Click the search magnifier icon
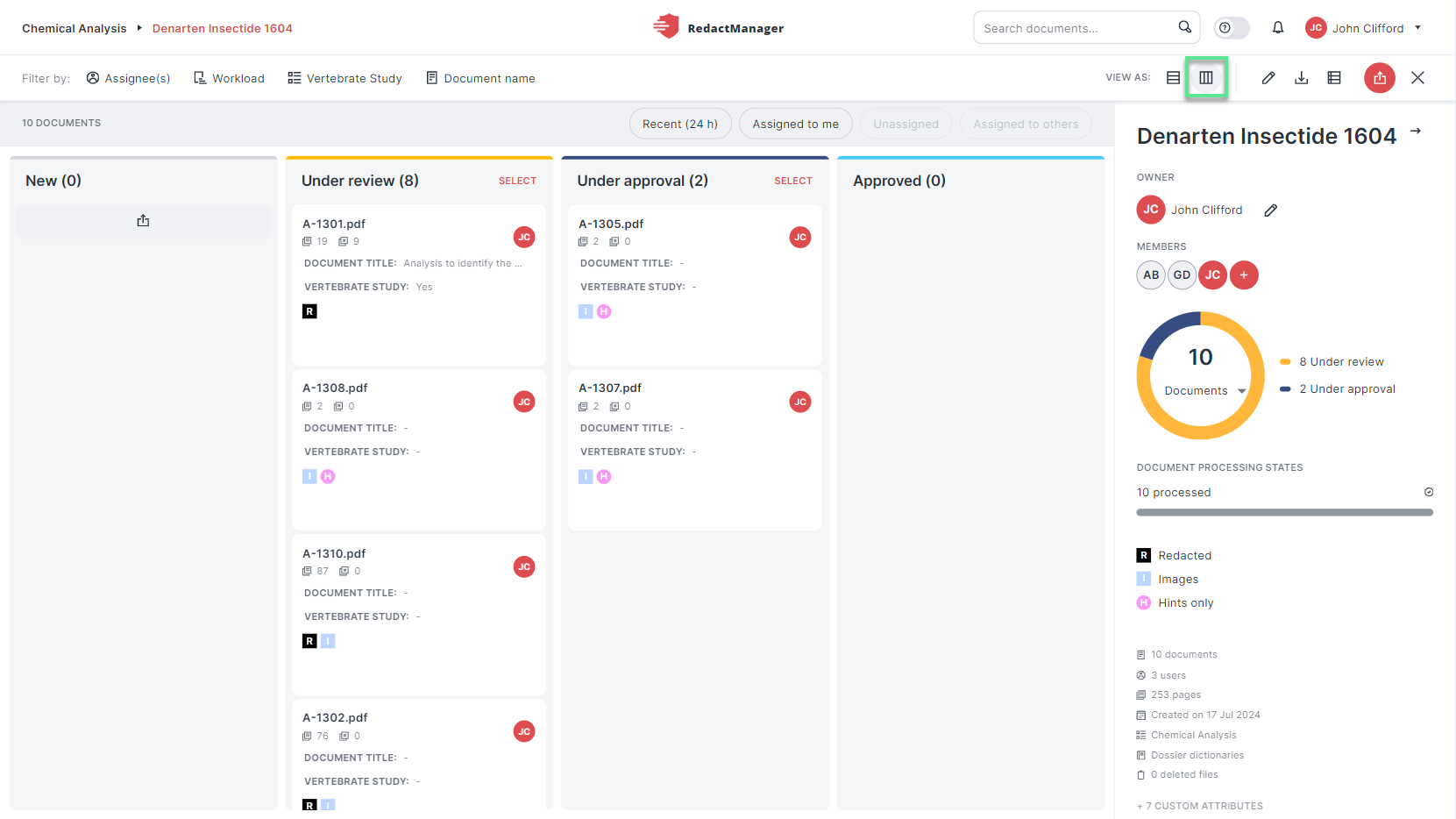The height and width of the screenshot is (819, 1456). pyautogui.click(x=1184, y=27)
